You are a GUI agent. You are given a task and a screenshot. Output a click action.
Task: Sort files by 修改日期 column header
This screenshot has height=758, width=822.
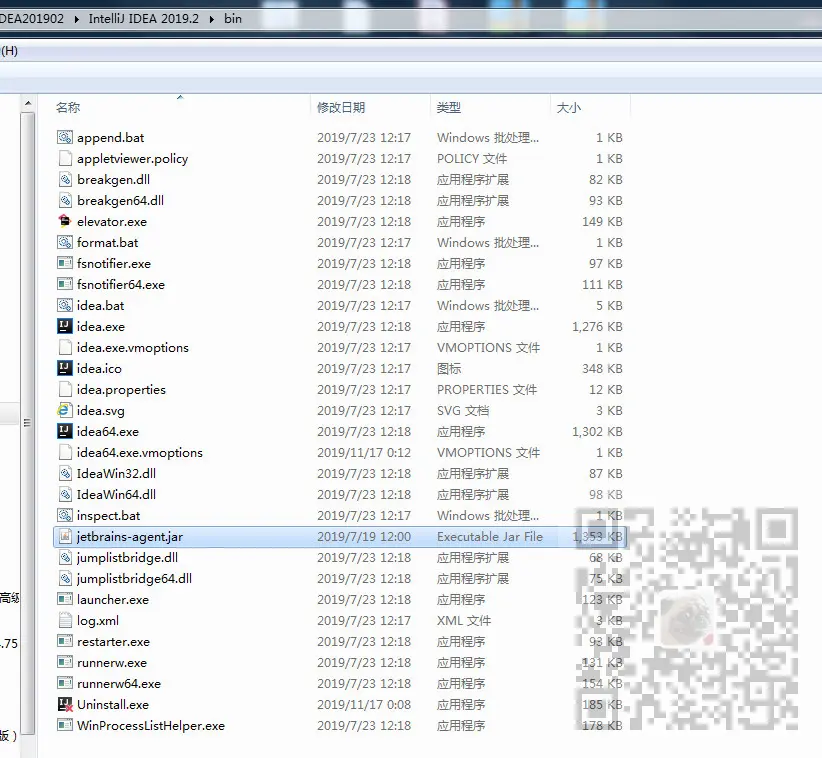341,107
